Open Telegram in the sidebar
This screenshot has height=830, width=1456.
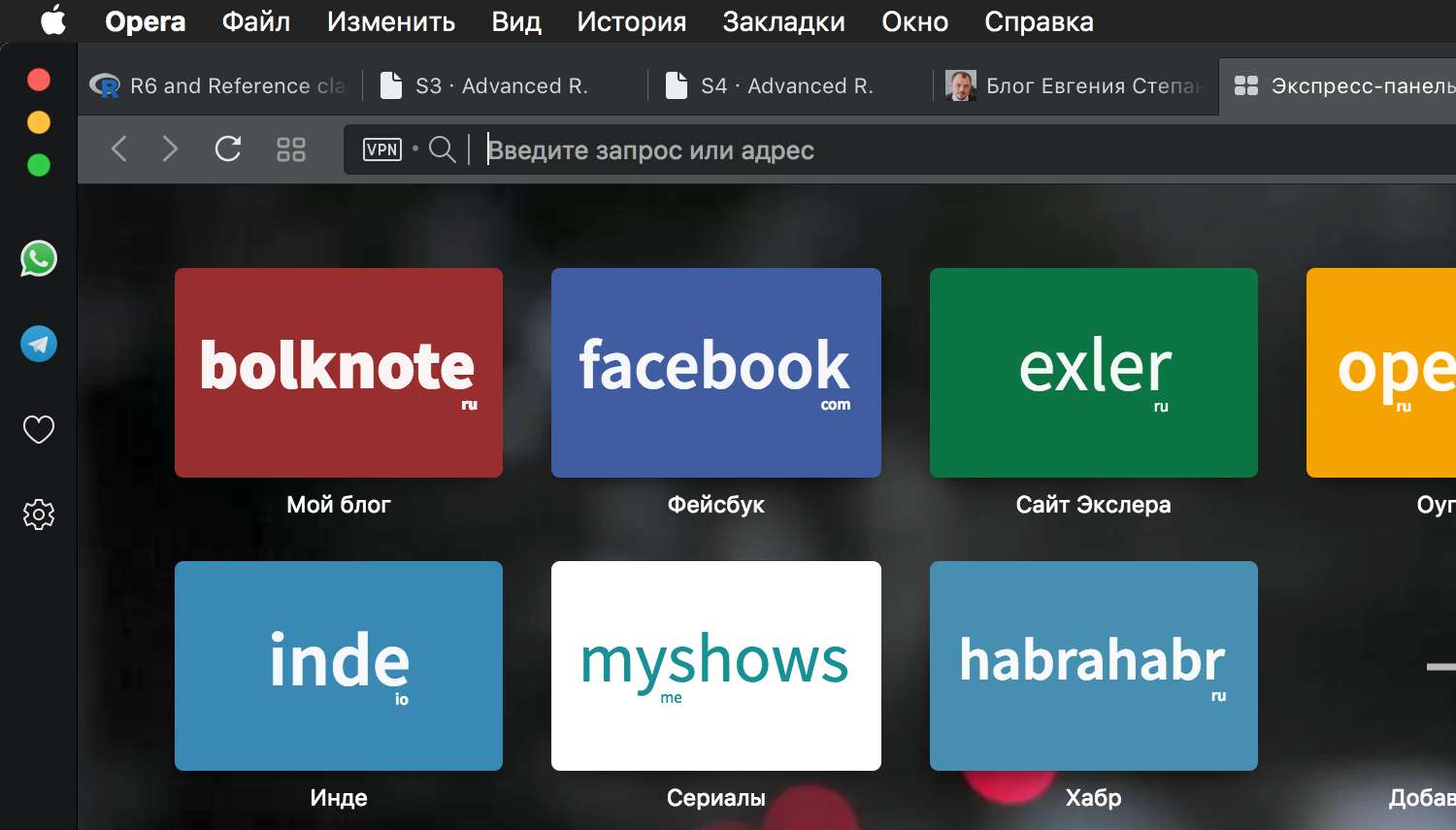[x=39, y=344]
